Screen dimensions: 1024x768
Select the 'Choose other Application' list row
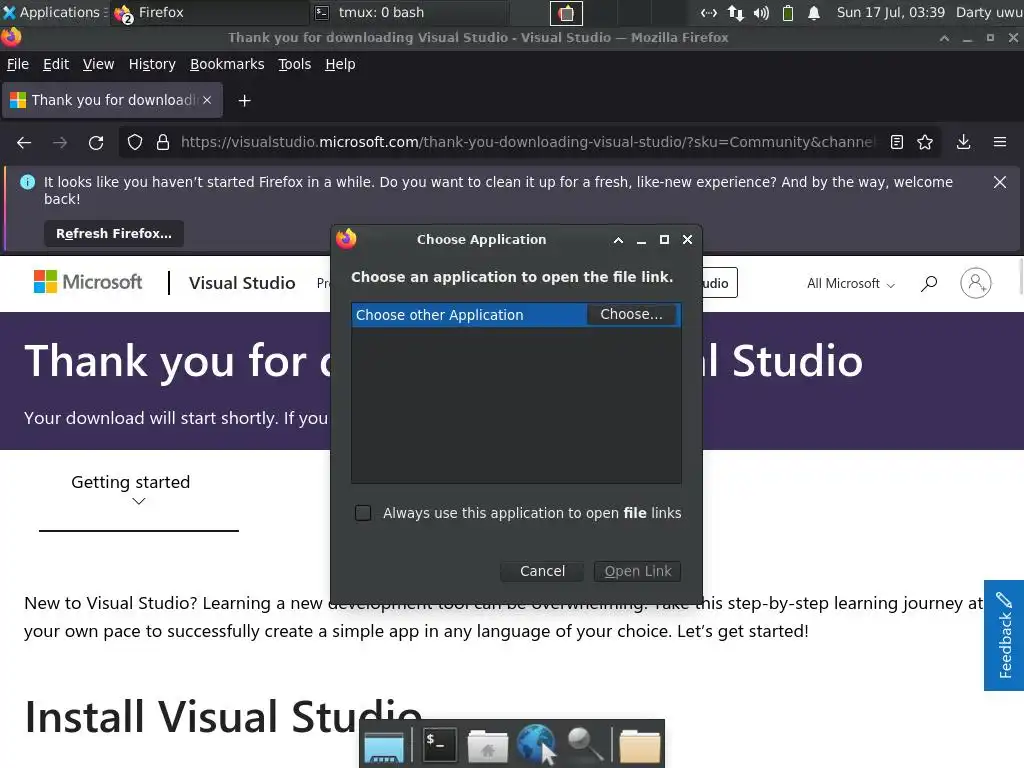[x=516, y=315]
